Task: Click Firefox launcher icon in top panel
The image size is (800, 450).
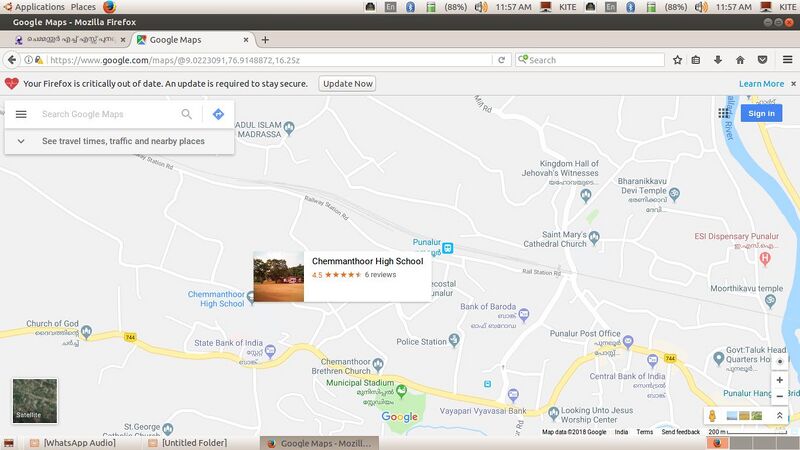Action: tap(109, 7)
